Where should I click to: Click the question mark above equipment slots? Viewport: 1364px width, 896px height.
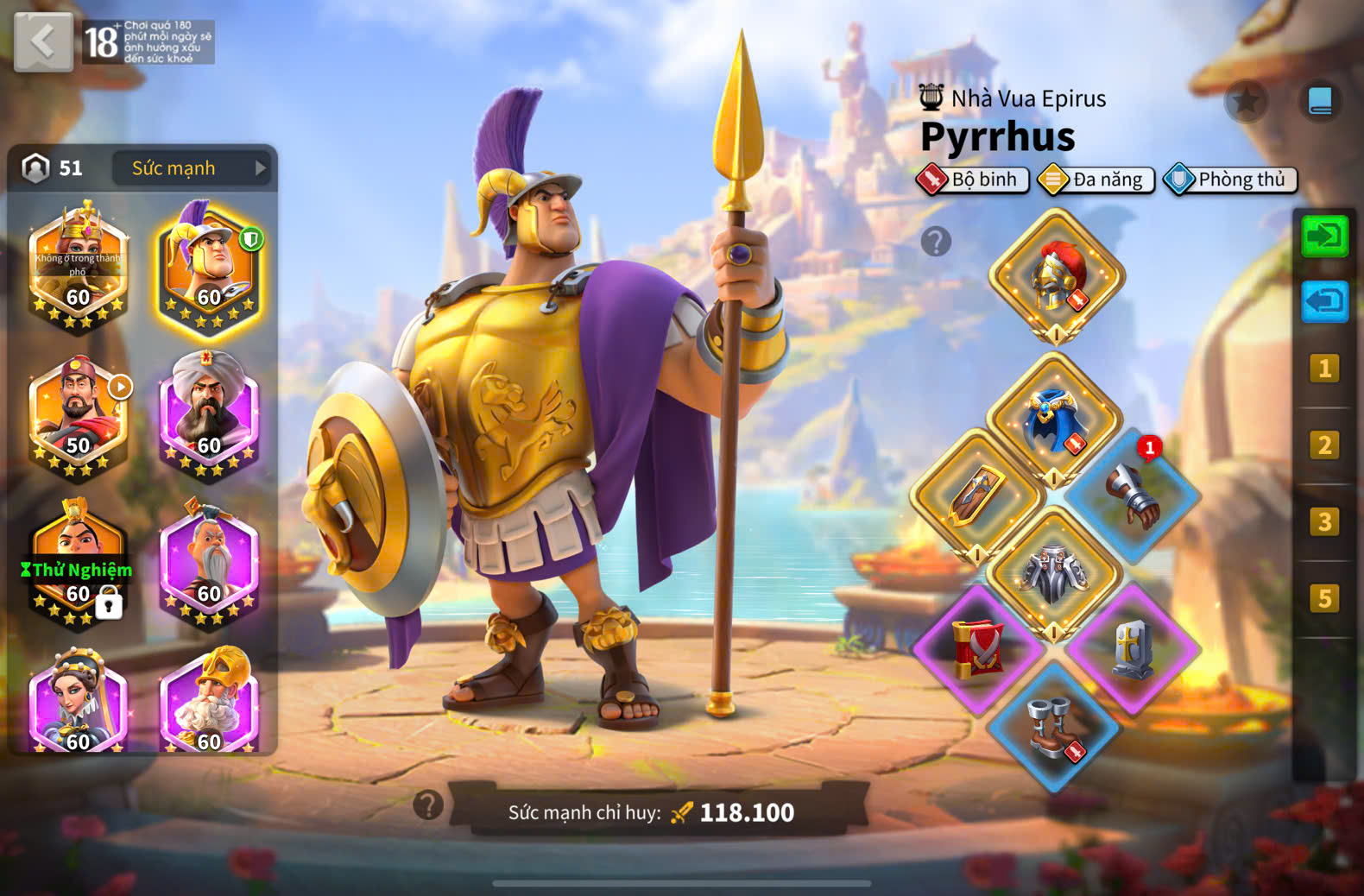(x=936, y=242)
